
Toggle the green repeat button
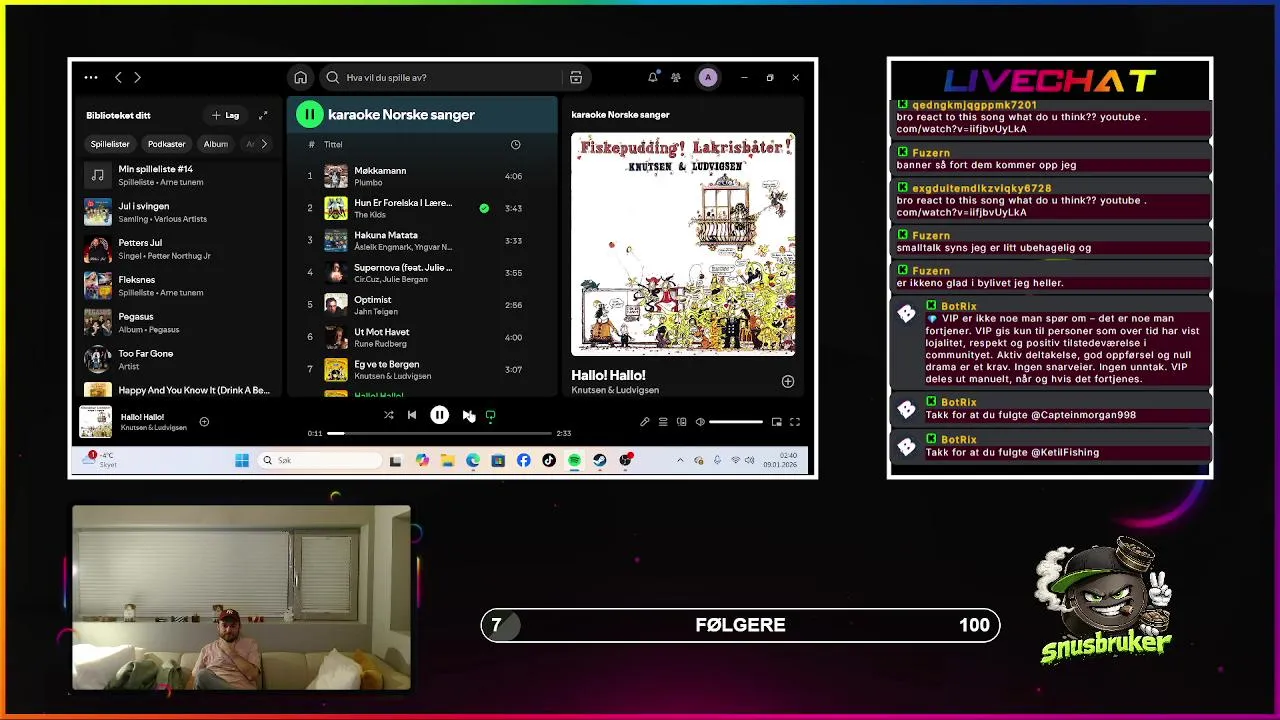click(490, 415)
